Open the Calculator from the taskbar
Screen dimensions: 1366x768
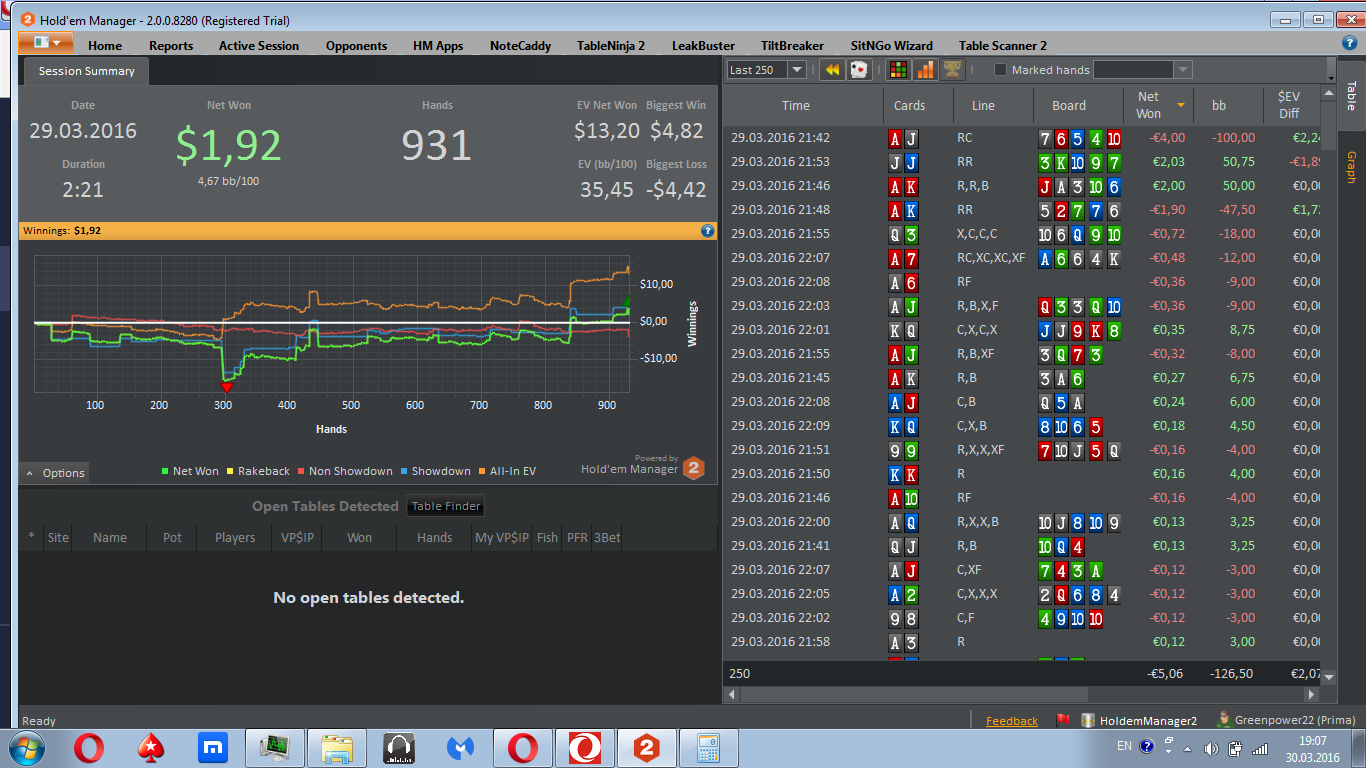point(709,748)
